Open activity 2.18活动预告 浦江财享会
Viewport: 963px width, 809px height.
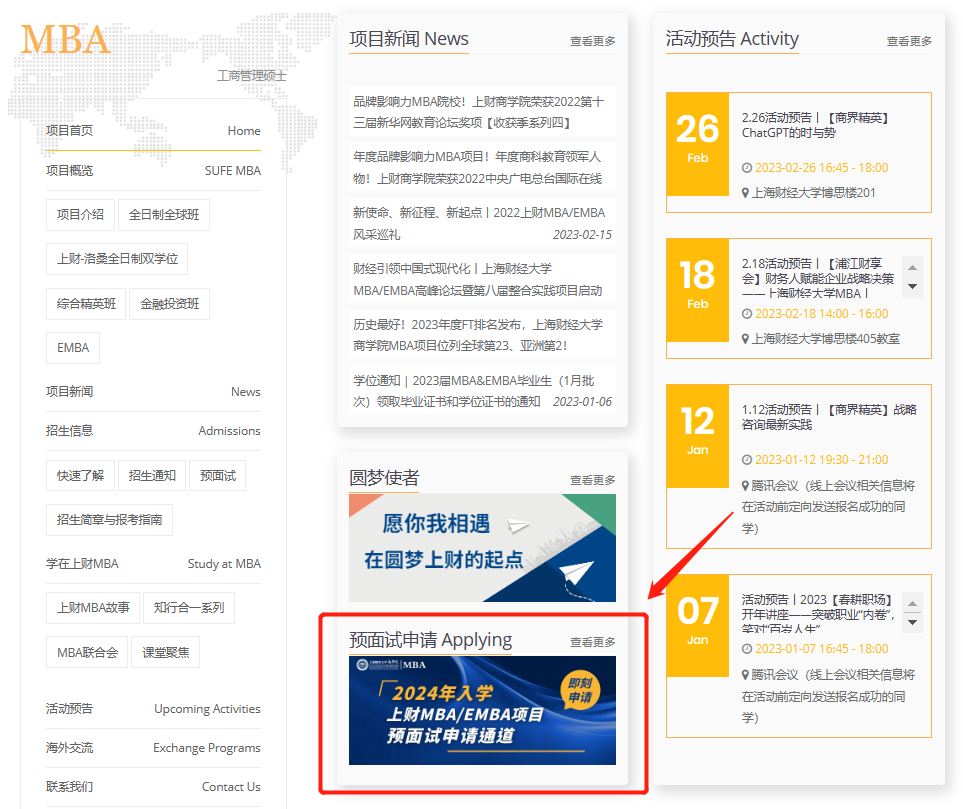(x=818, y=278)
